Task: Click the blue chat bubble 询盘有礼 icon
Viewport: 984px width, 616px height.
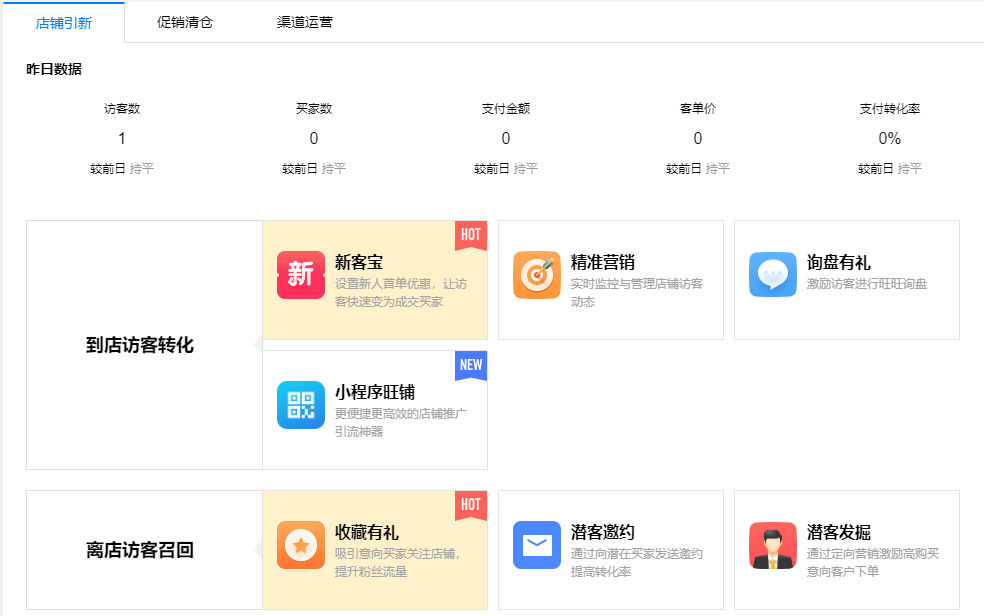Action: point(773,275)
